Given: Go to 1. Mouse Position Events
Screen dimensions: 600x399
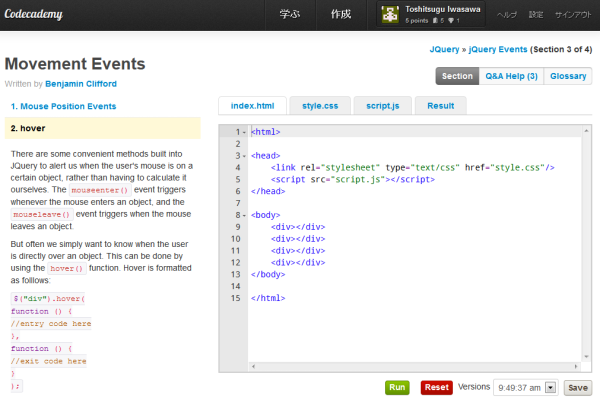Looking at the screenshot, I should pos(63,106).
